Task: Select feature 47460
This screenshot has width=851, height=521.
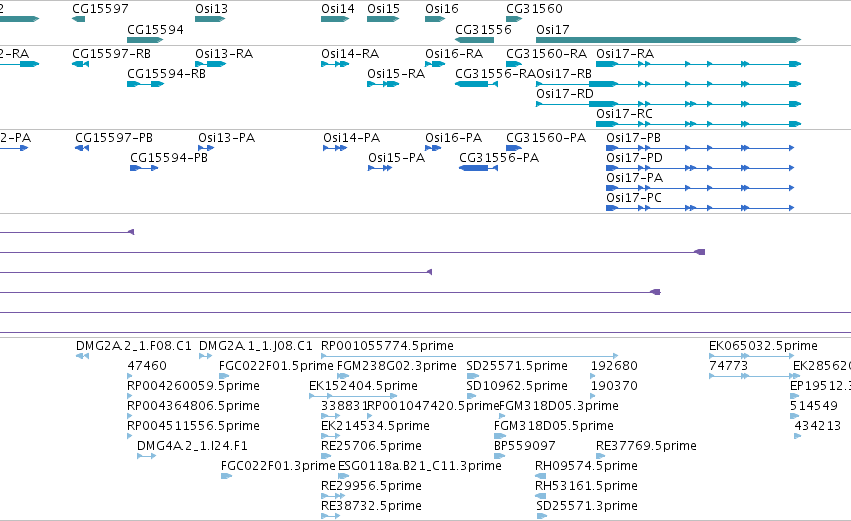Action: pos(147,366)
